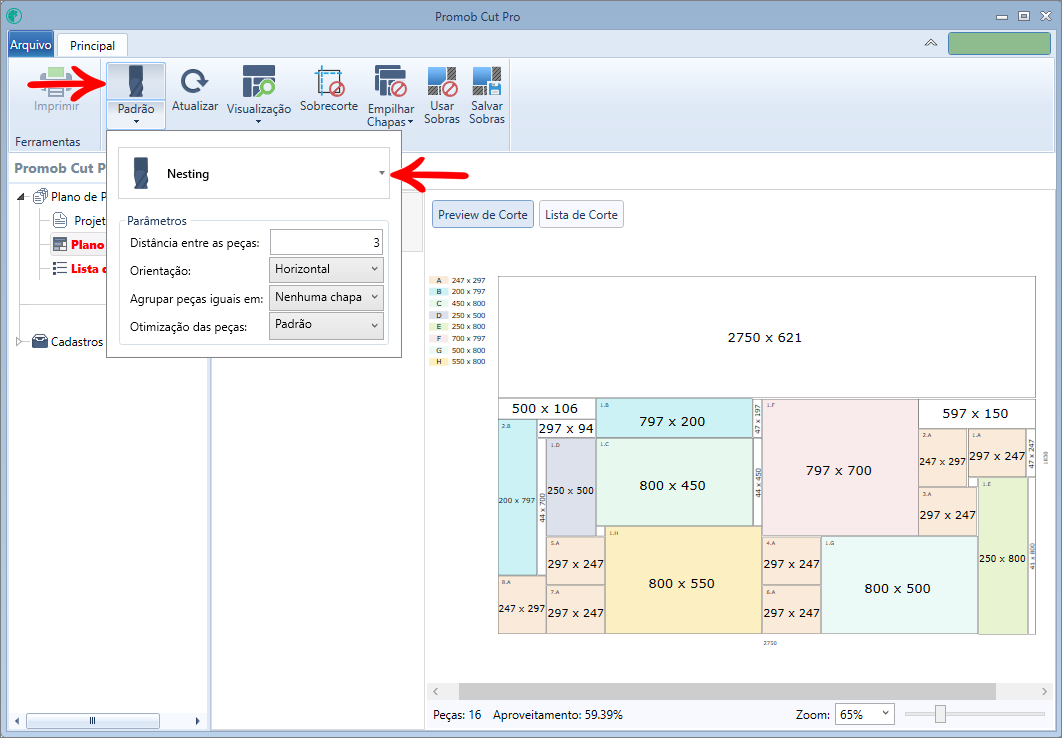Open the Zoom 65% dropdown
The height and width of the screenshot is (738, 1062).
864,714
